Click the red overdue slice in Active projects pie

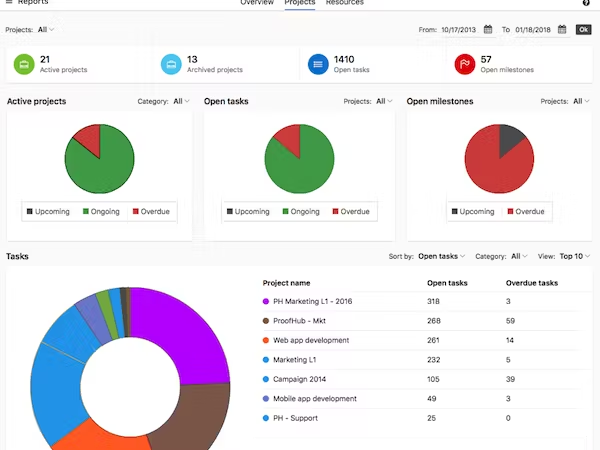tap(90, 138)
